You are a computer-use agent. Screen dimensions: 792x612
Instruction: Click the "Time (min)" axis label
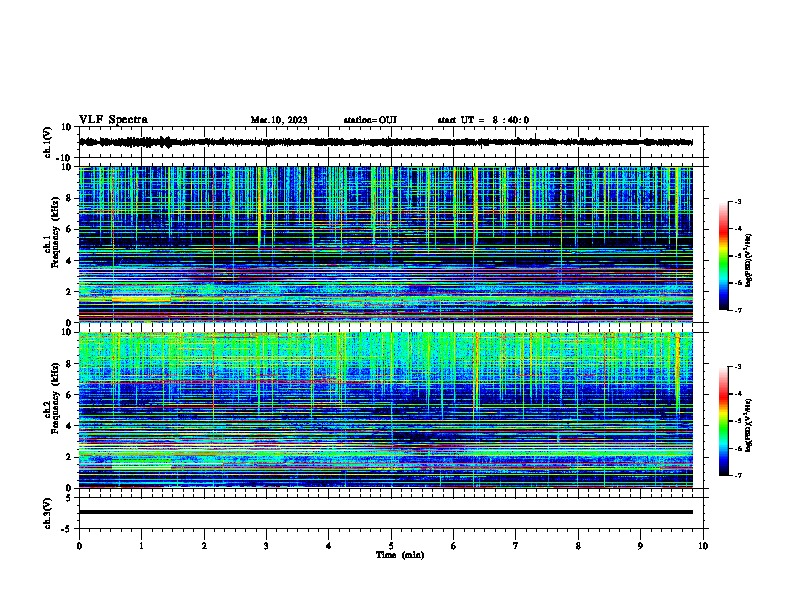(x=400, y=555)
